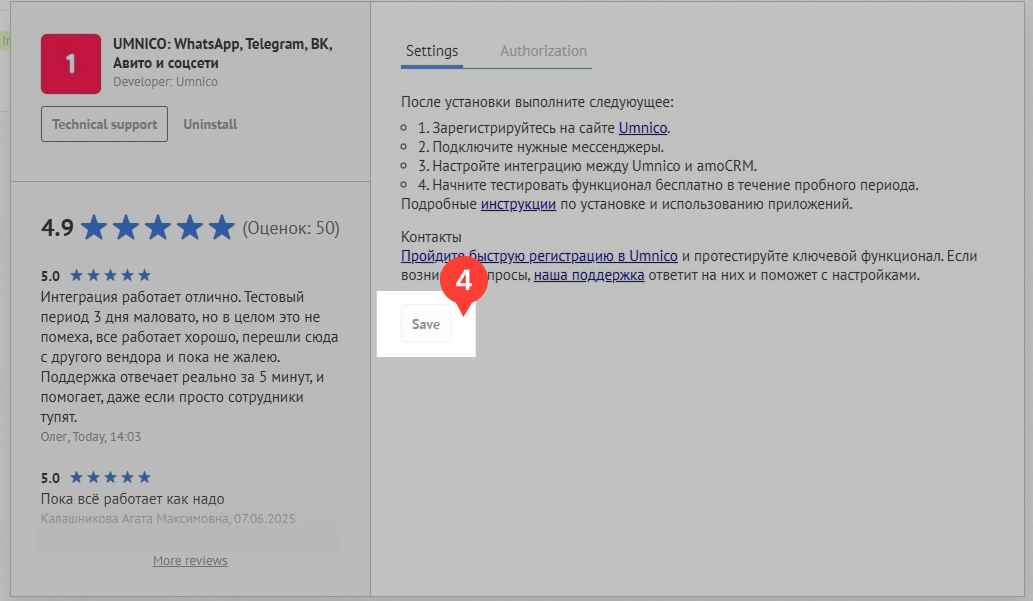Click the Uninstall option

[210, 124]
